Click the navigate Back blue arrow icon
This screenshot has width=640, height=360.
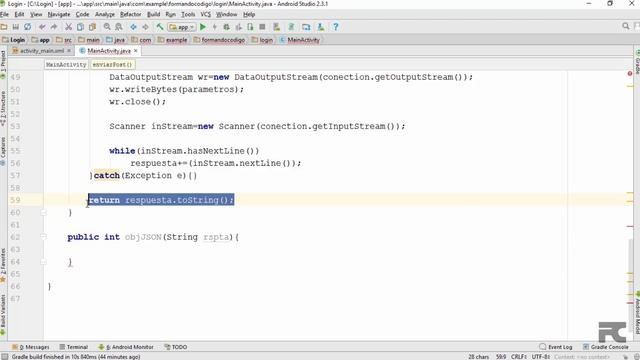[133, 27]
